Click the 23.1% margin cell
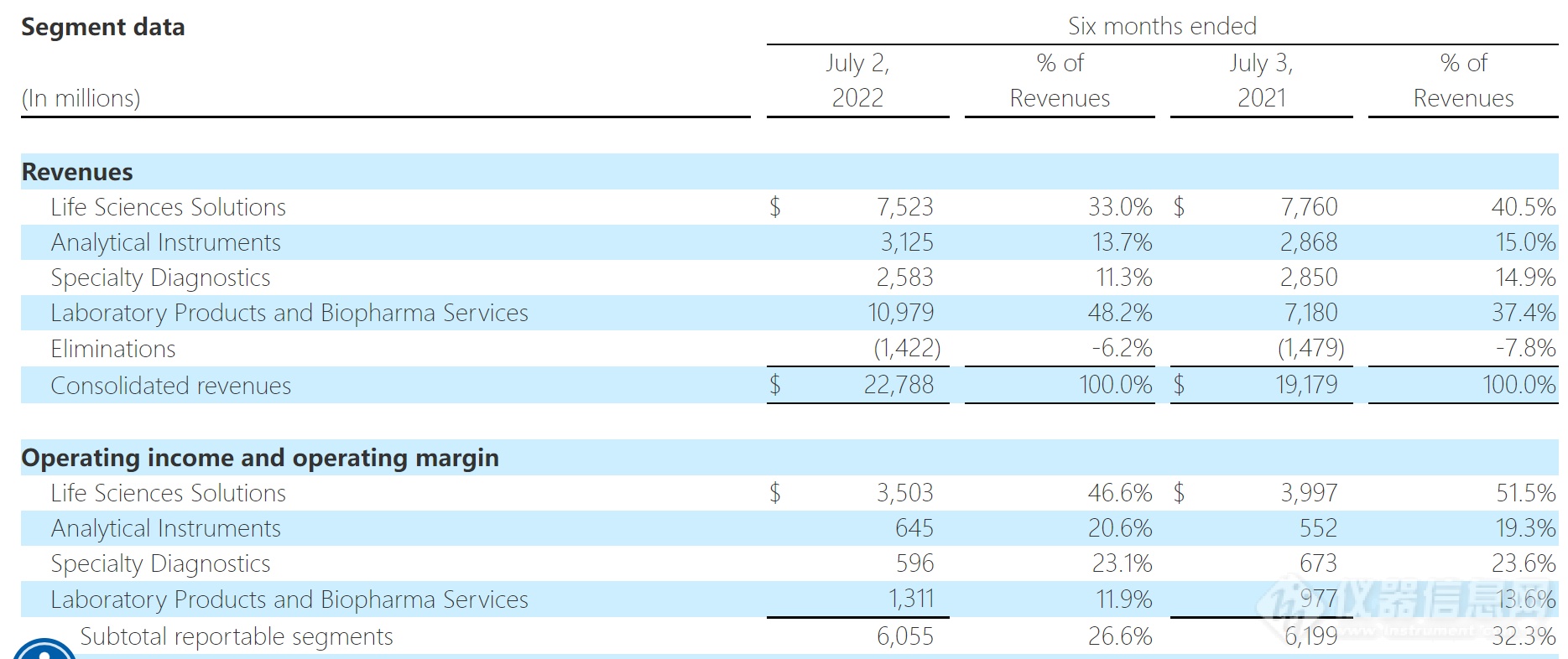Screen dimensions: 1568x659 tap(1122, 563)
